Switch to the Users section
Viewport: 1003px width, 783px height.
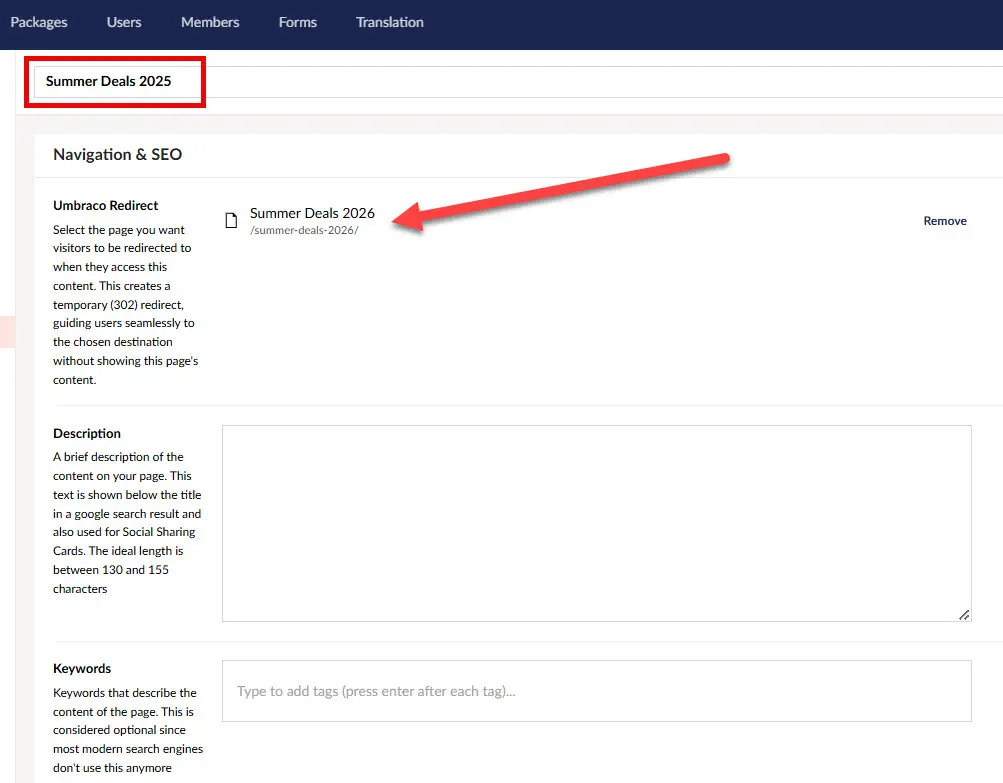123,20
